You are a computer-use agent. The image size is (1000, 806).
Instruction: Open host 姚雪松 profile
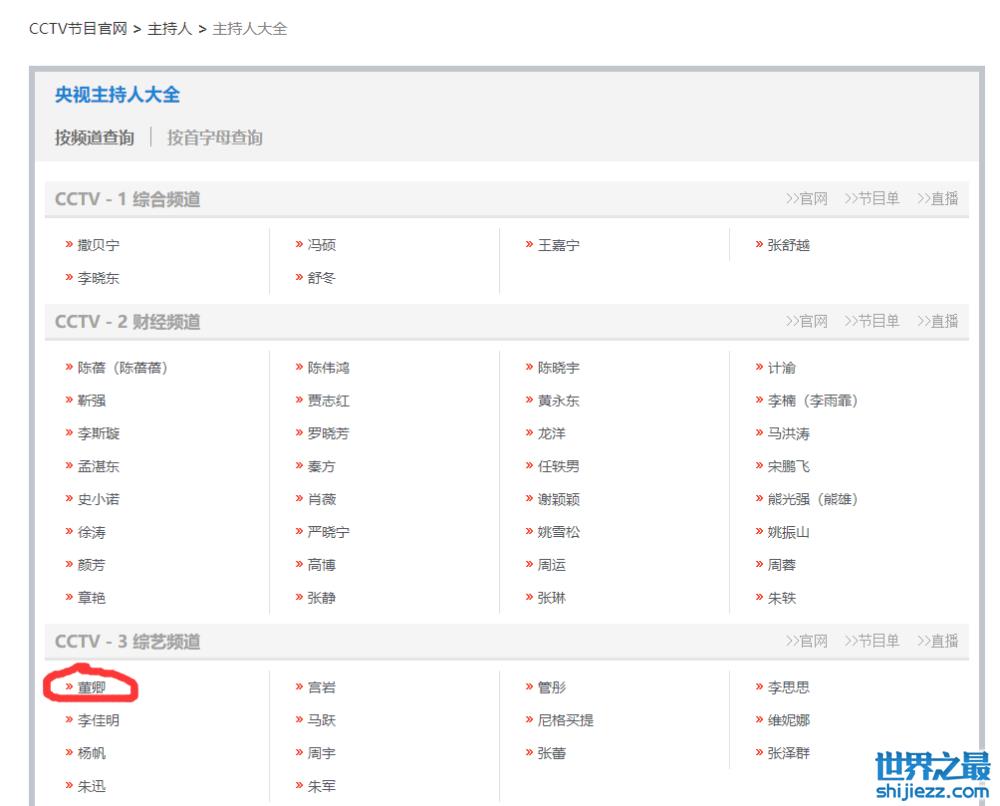(x=558, y=532)
